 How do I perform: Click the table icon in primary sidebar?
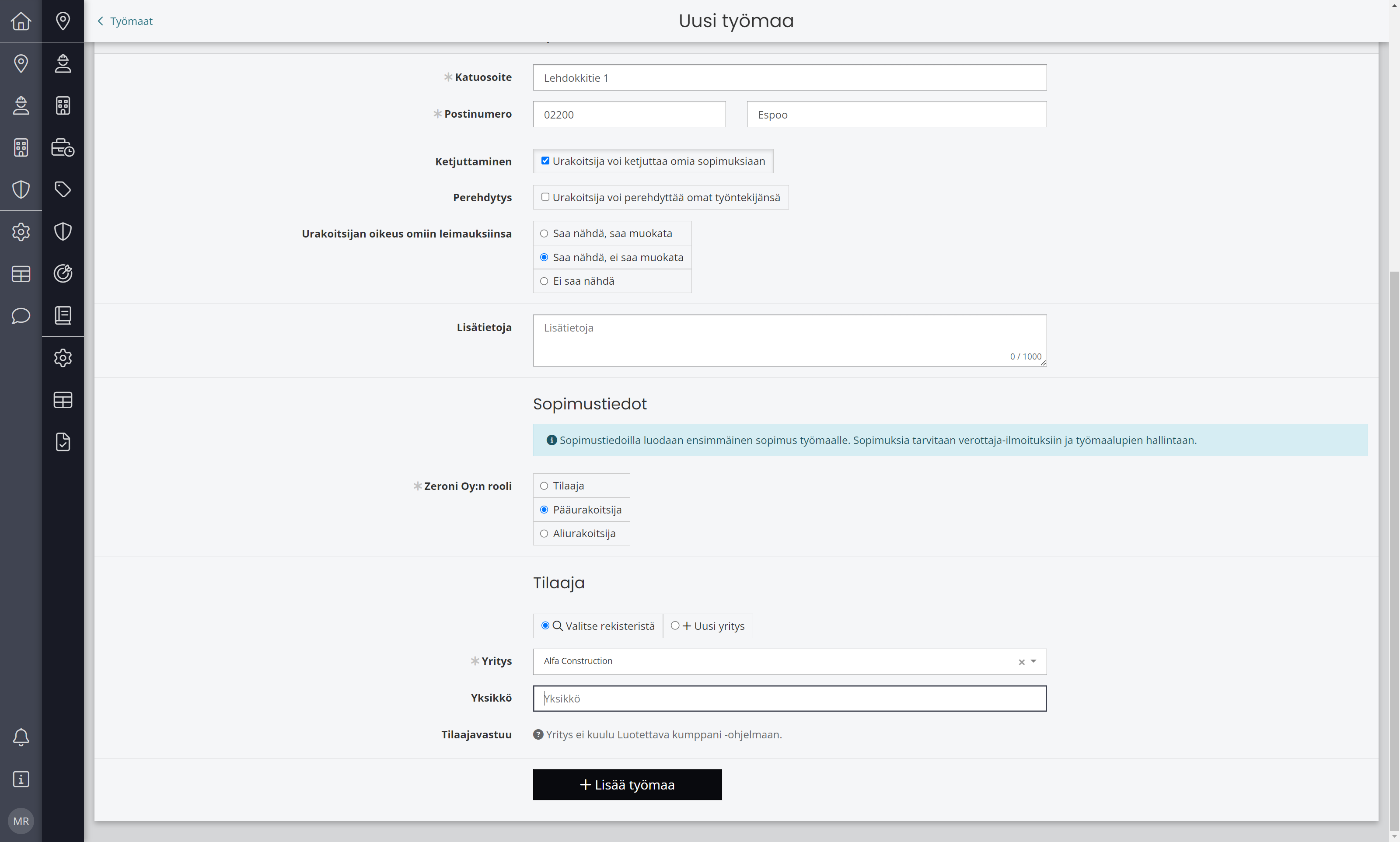[x=21, y=274]
